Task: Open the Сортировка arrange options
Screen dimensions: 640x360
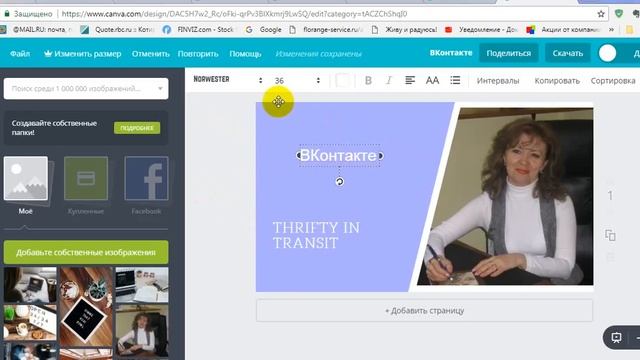Action: coord(613,81)
